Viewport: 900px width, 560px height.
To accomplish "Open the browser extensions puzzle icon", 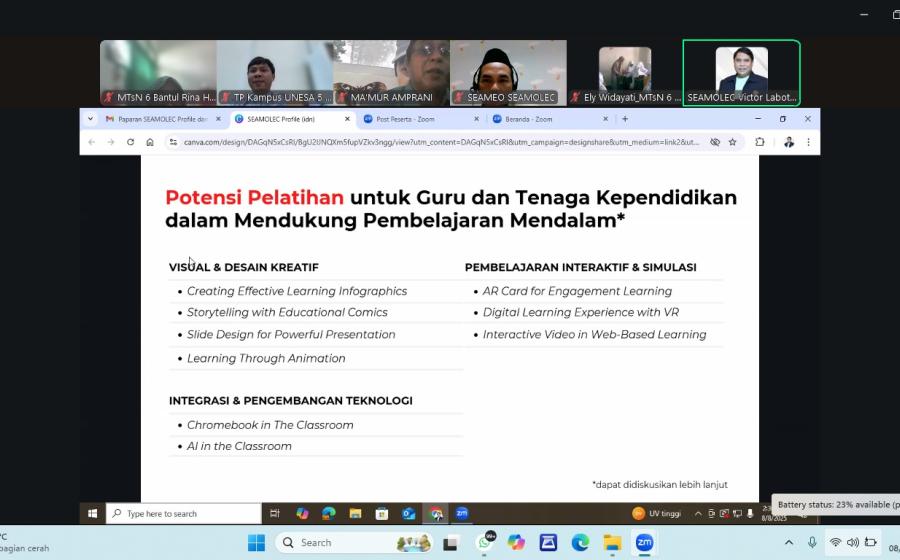I will click(760, 142).
